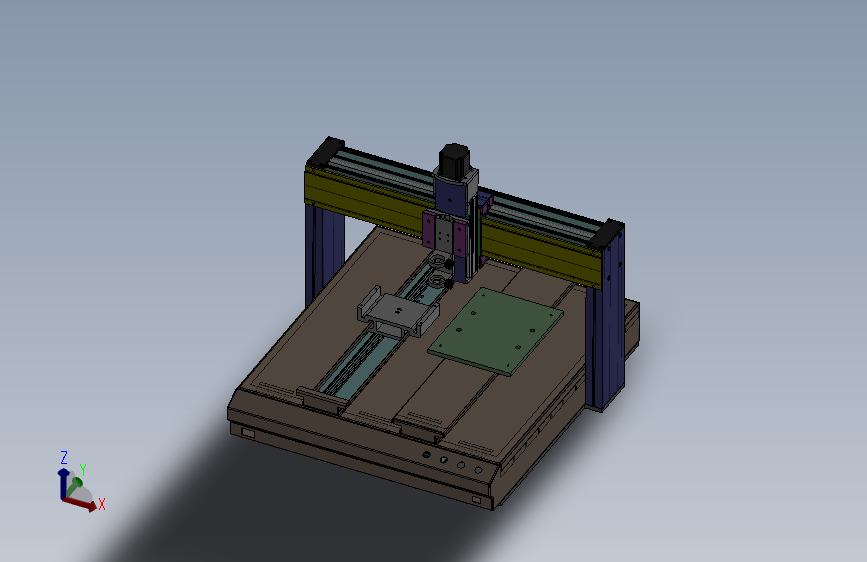Click the blue Z axis of the orientation triad
The height and width of the screenshot is (562, 867).
tap(63, 483)
